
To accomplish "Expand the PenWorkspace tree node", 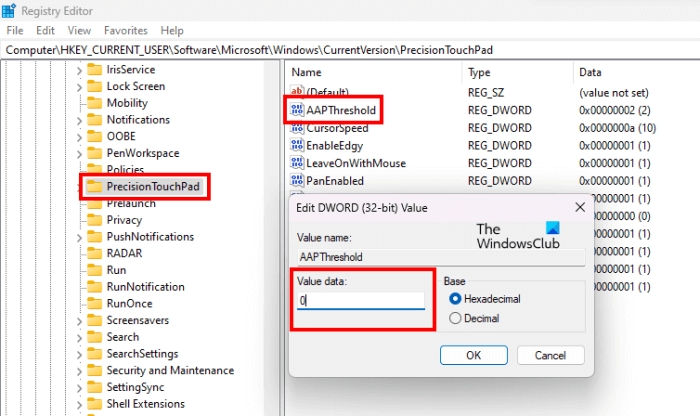I will pos(79,154).
